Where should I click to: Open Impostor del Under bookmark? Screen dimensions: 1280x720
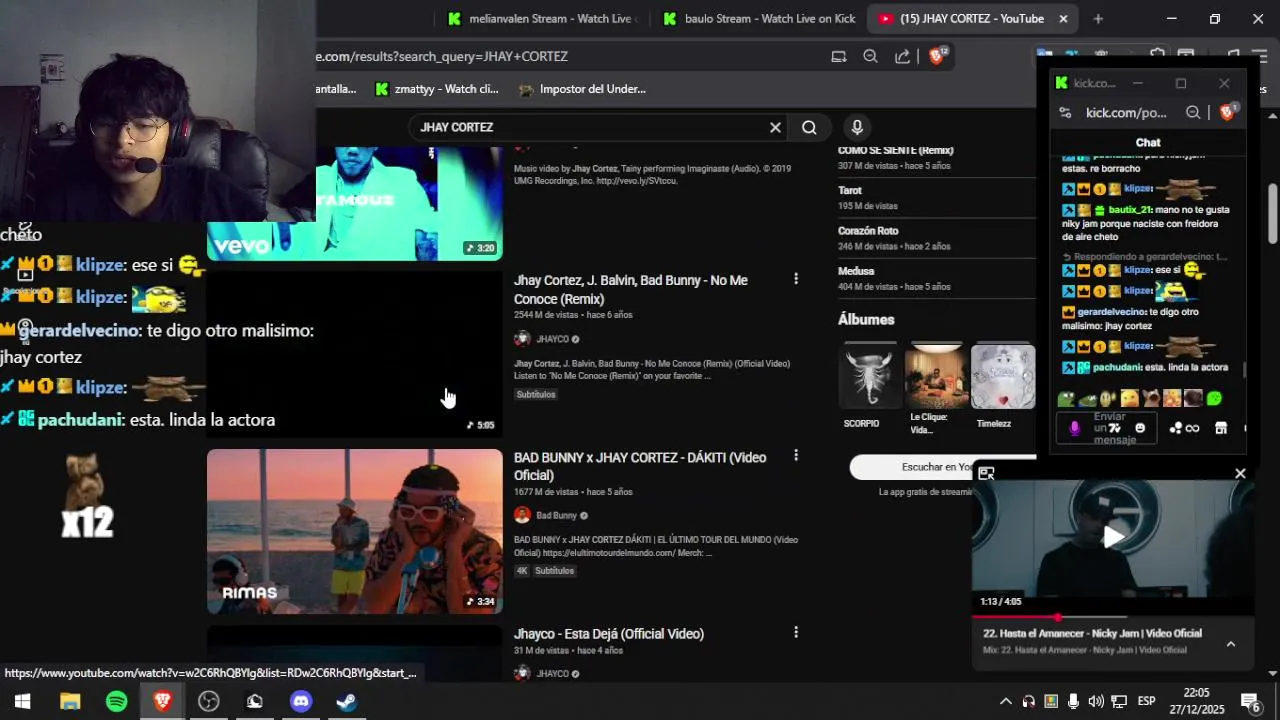pyautogui.click(x=582, y=89)
